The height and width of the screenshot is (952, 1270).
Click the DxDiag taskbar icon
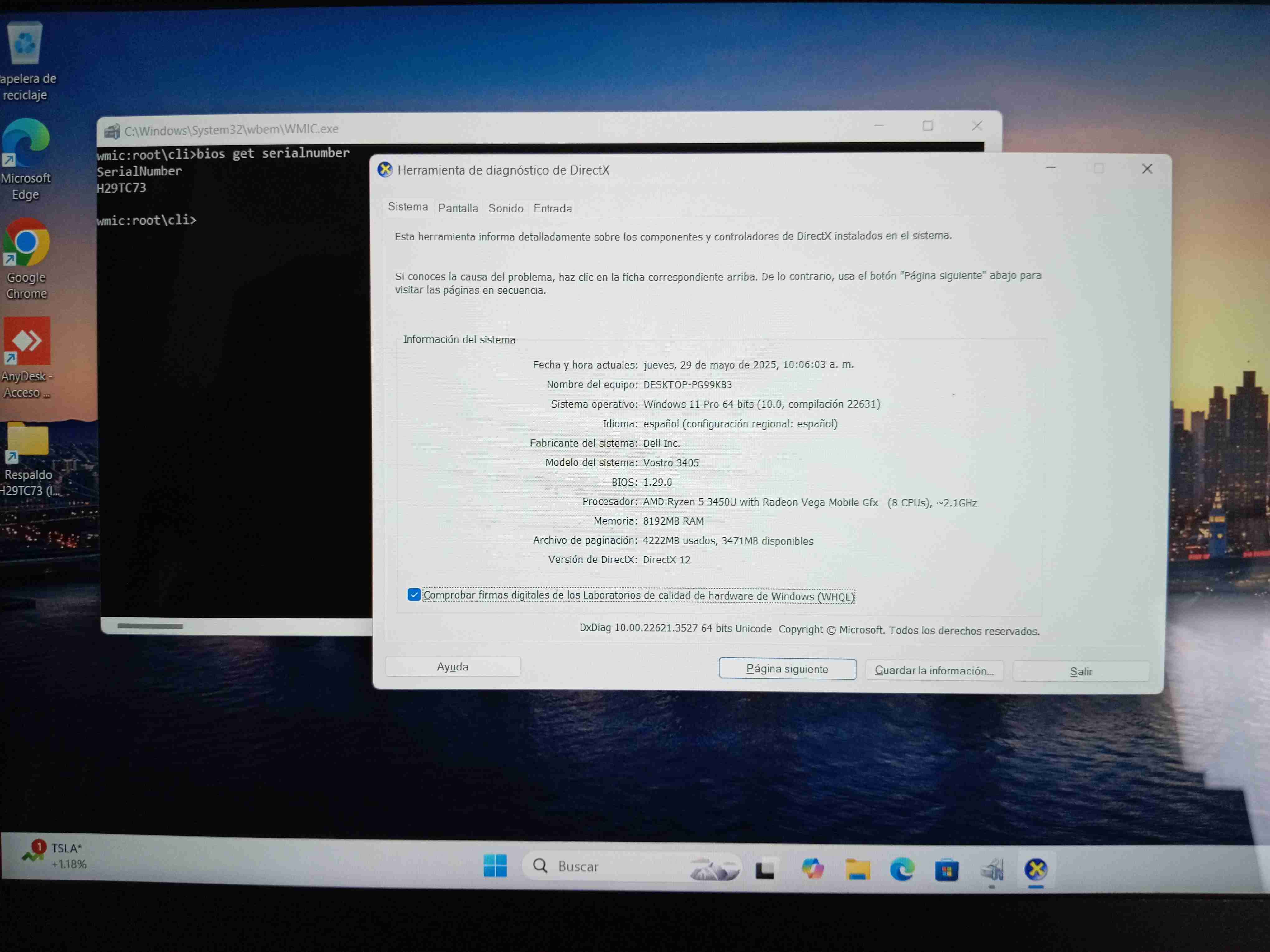coord(1036,870)
